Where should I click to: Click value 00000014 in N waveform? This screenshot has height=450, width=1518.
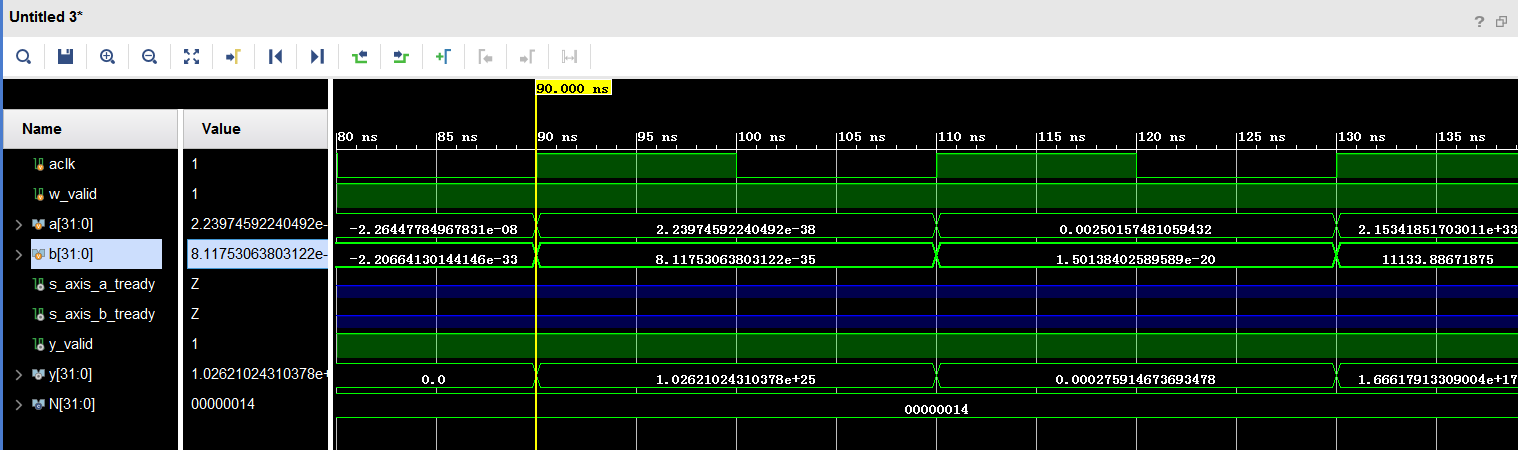936,409
